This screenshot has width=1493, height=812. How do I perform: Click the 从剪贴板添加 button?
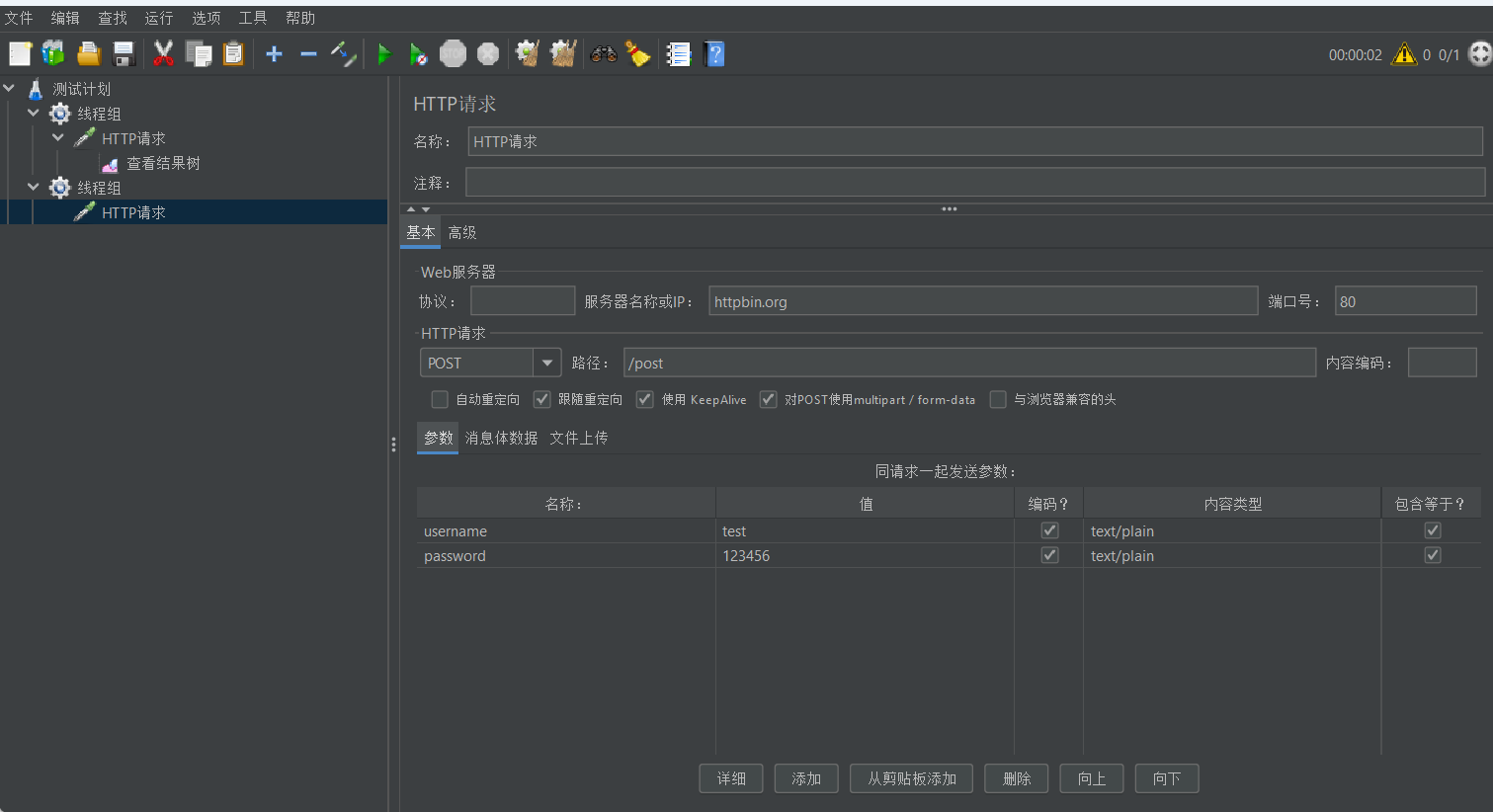pos(911,778)
